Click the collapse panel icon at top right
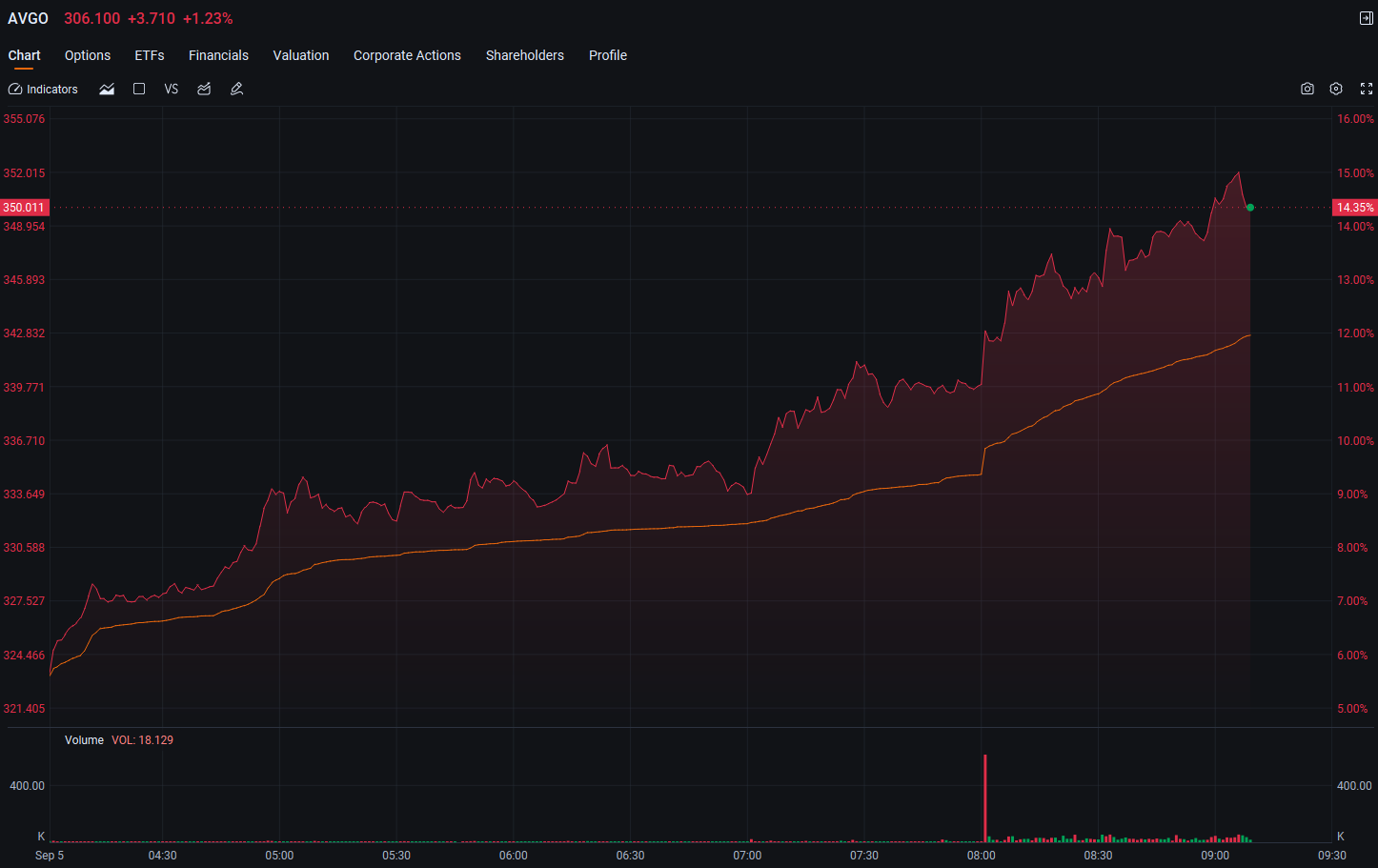The height and width of the screenshot is (868, 1378). (x=1366, y=18)
